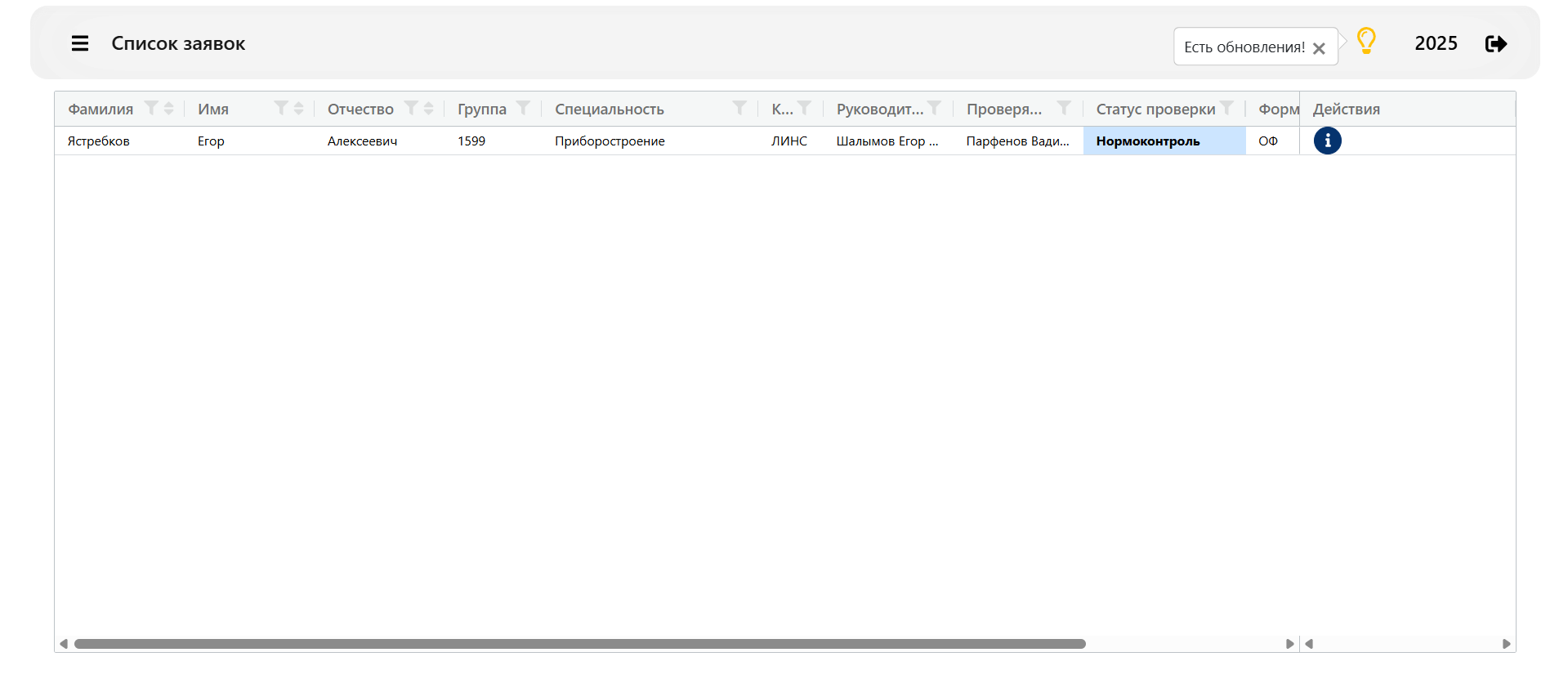
Task: Open filter for Группа column
Action: [x=524, y=108]
